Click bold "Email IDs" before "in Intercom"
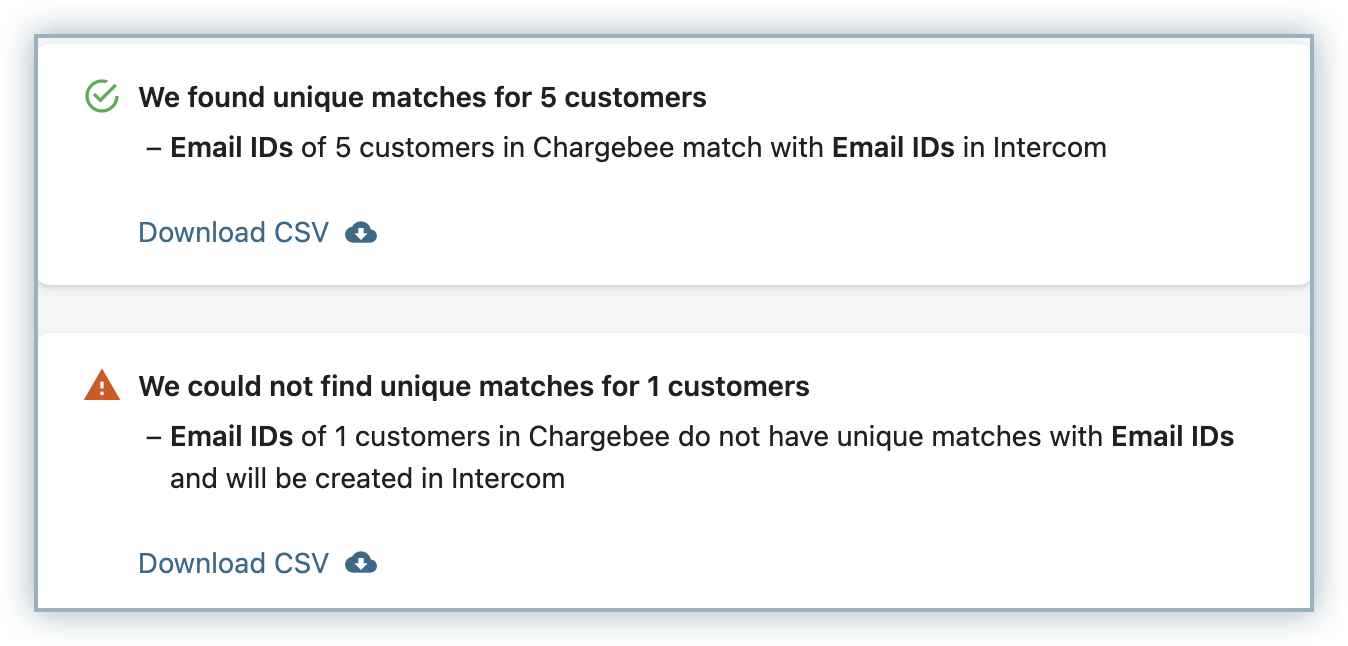 pos(893,148)
